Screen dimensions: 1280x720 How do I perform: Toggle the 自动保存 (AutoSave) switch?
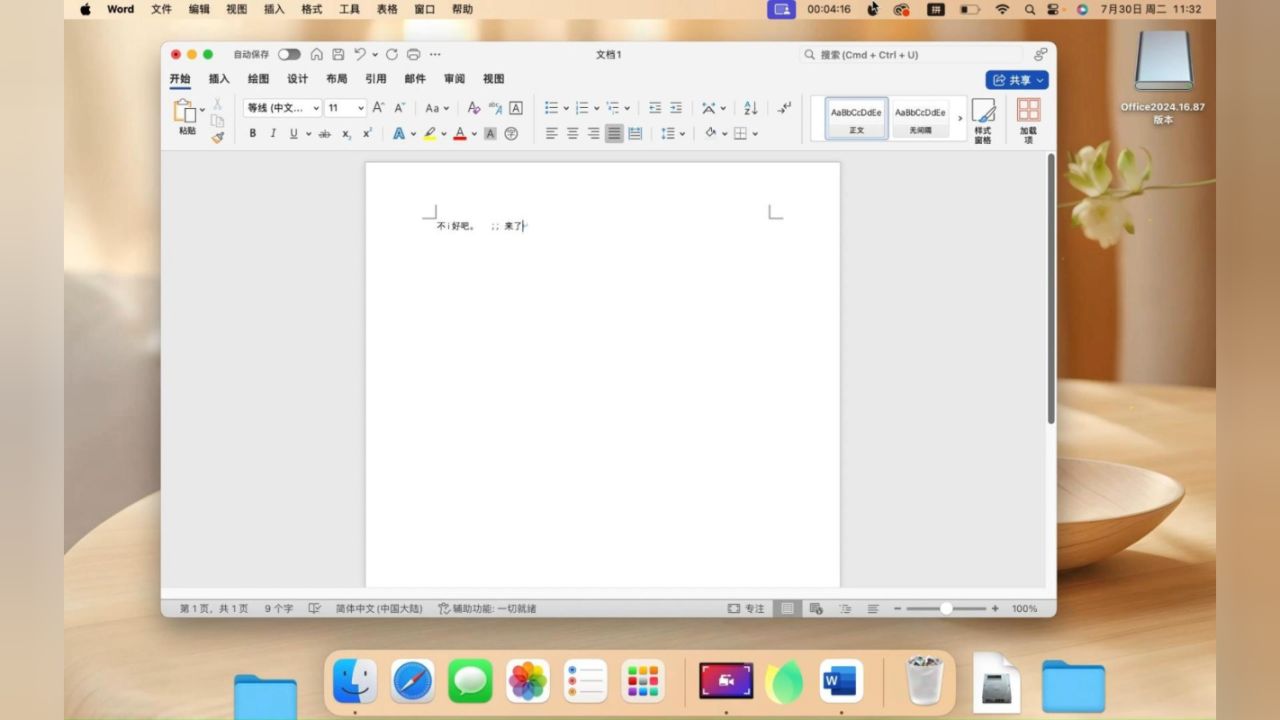(289, 54)
